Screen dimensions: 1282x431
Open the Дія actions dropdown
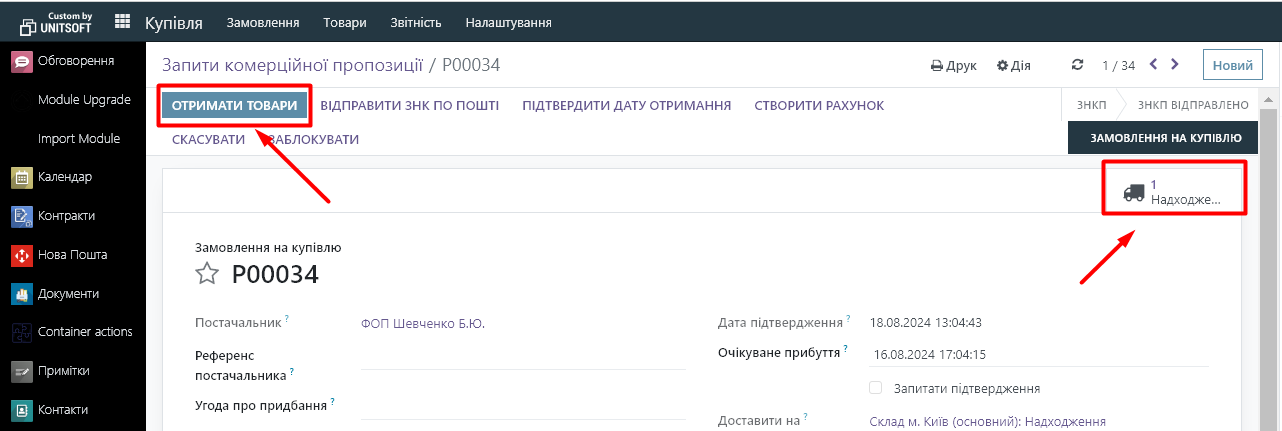pos(1014,66)
